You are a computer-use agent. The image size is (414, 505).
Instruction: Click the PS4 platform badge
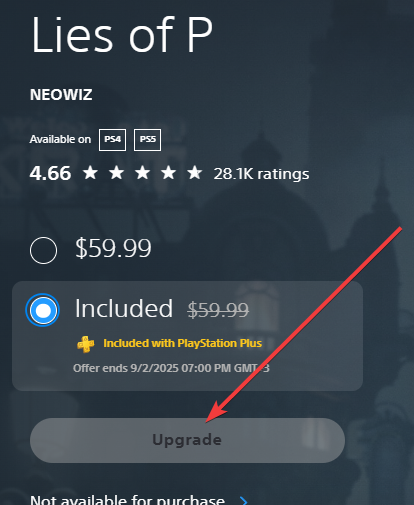click(x=112, y=140)
